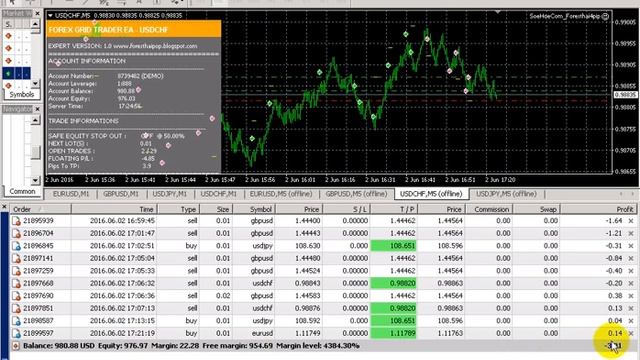
Task: Click the order icon for ticket 21896845
Action: click(x=16, y=246)
